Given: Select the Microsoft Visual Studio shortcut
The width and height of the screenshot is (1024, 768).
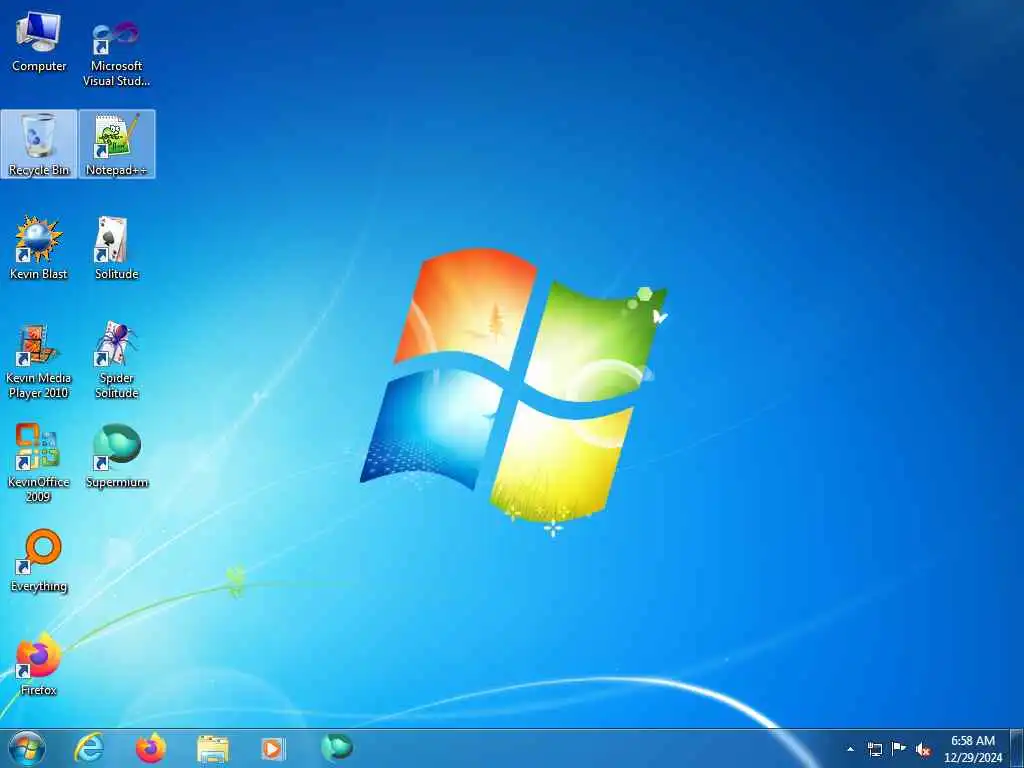Looking at the screenshot, I should [x=116, y=52].
